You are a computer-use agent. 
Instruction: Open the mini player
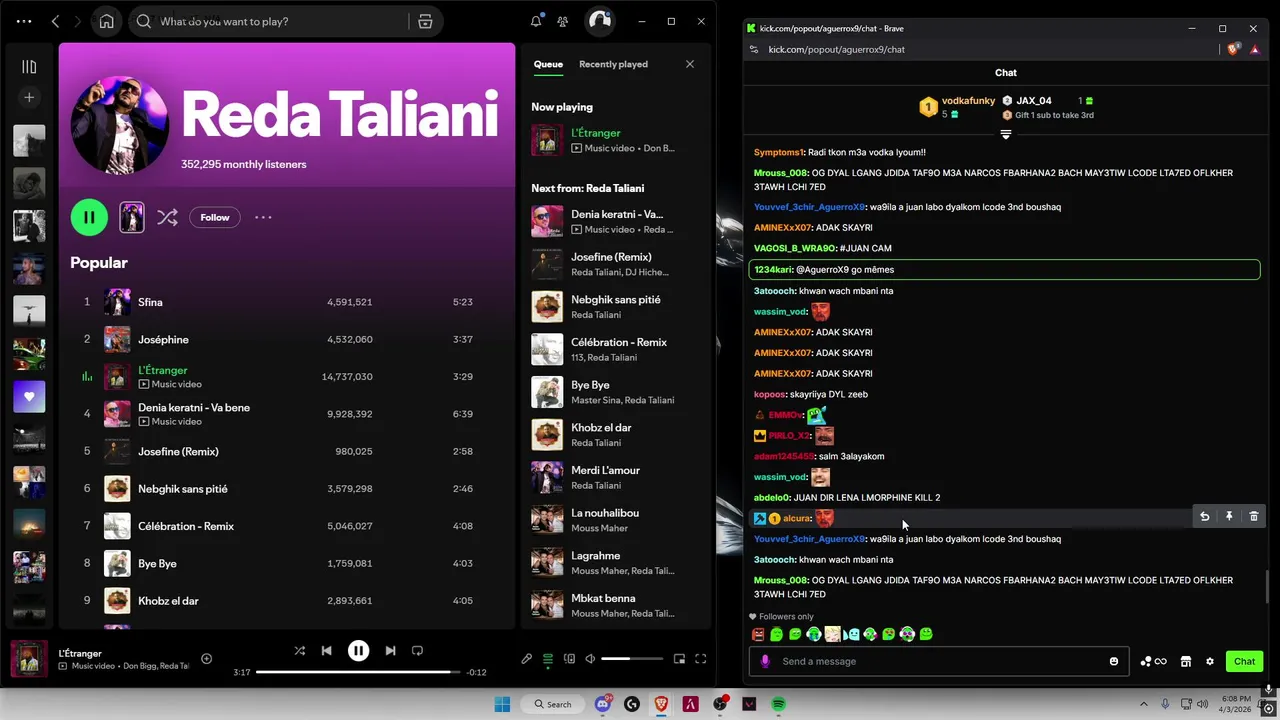point(679,659)
